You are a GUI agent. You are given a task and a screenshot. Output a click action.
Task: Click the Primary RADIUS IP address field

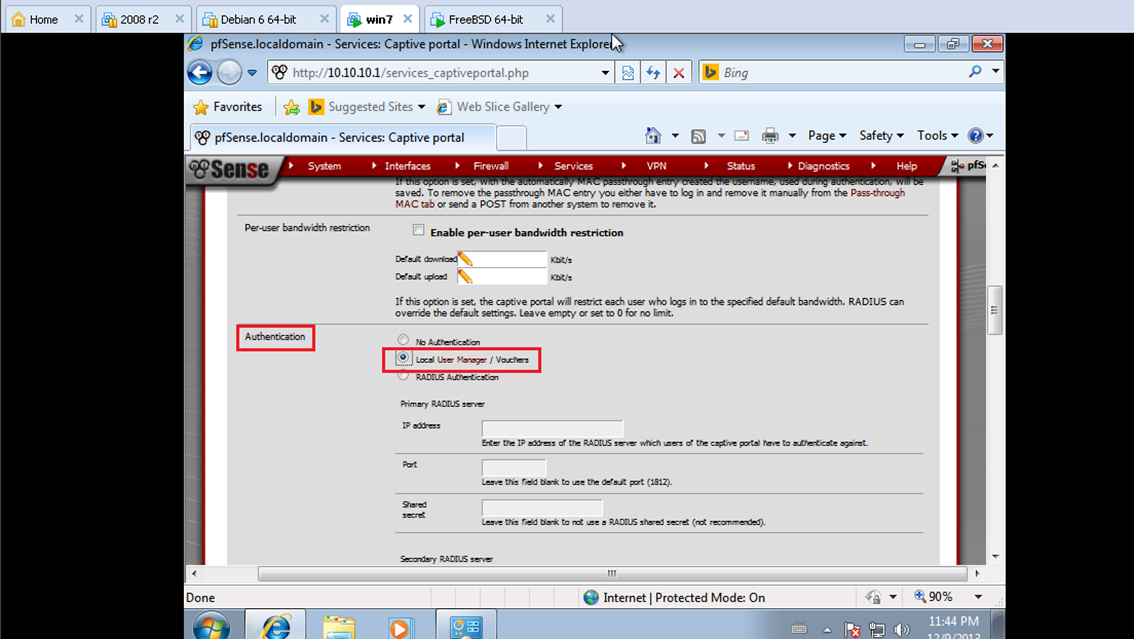click(x=552, y=428)
